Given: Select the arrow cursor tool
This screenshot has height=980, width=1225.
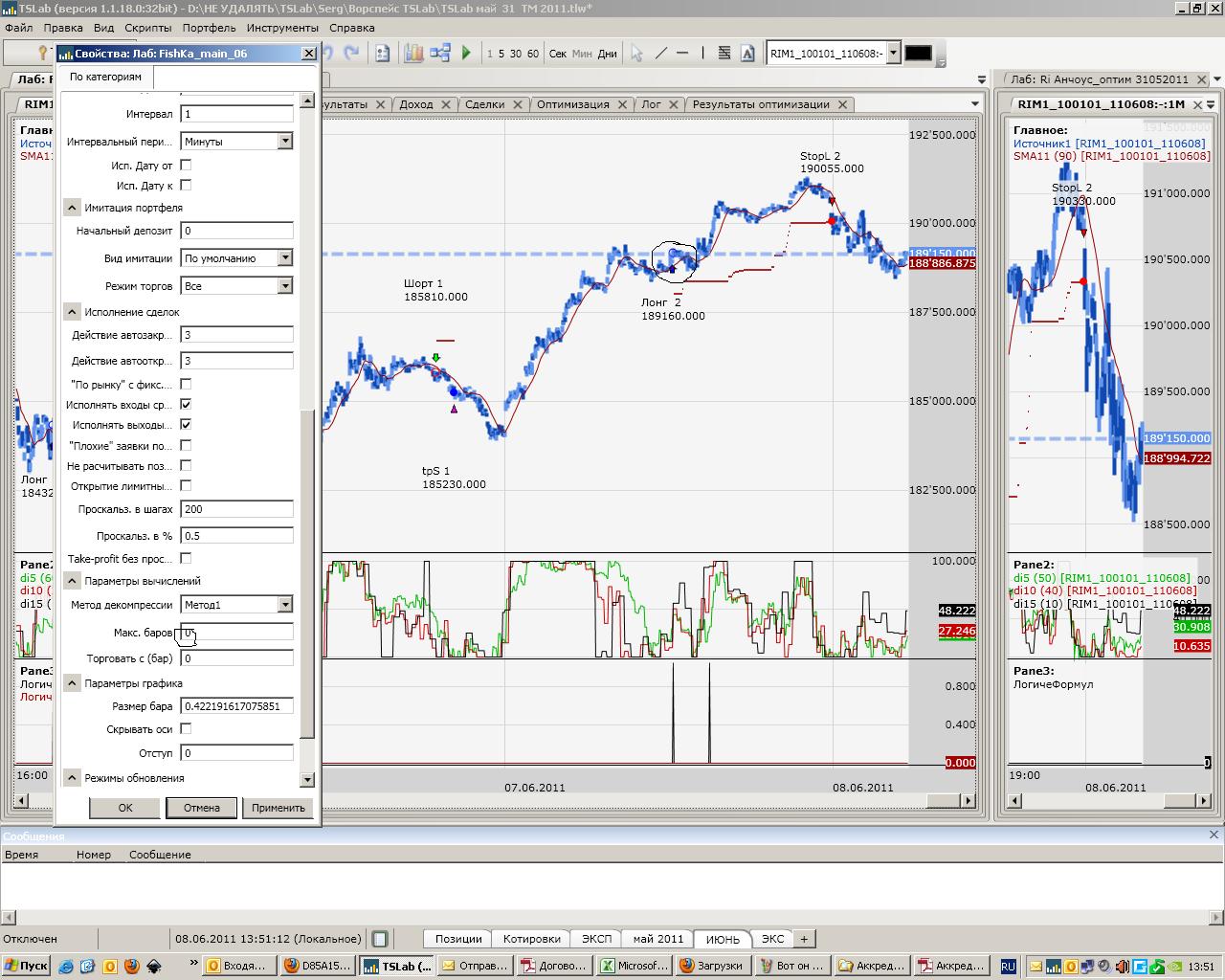Looking at the screenshot, I should 636,54.
